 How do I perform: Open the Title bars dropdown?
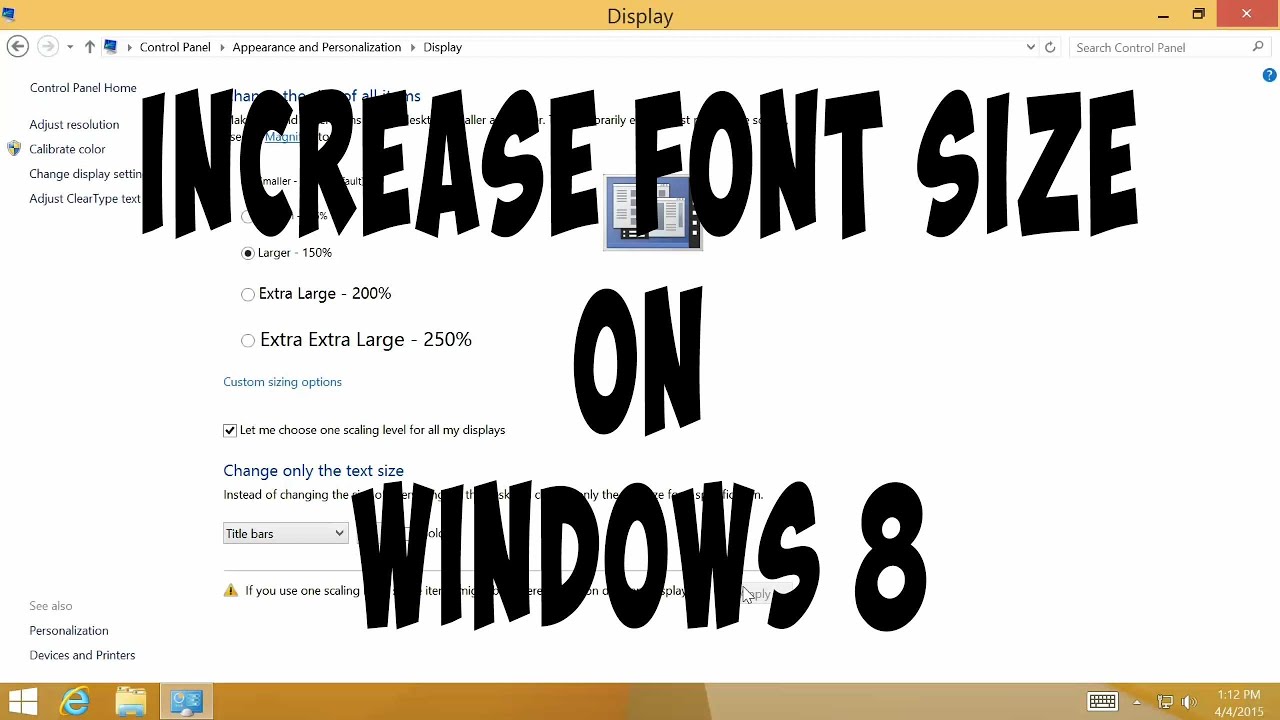pyautogui.click(x=285, y=534)
